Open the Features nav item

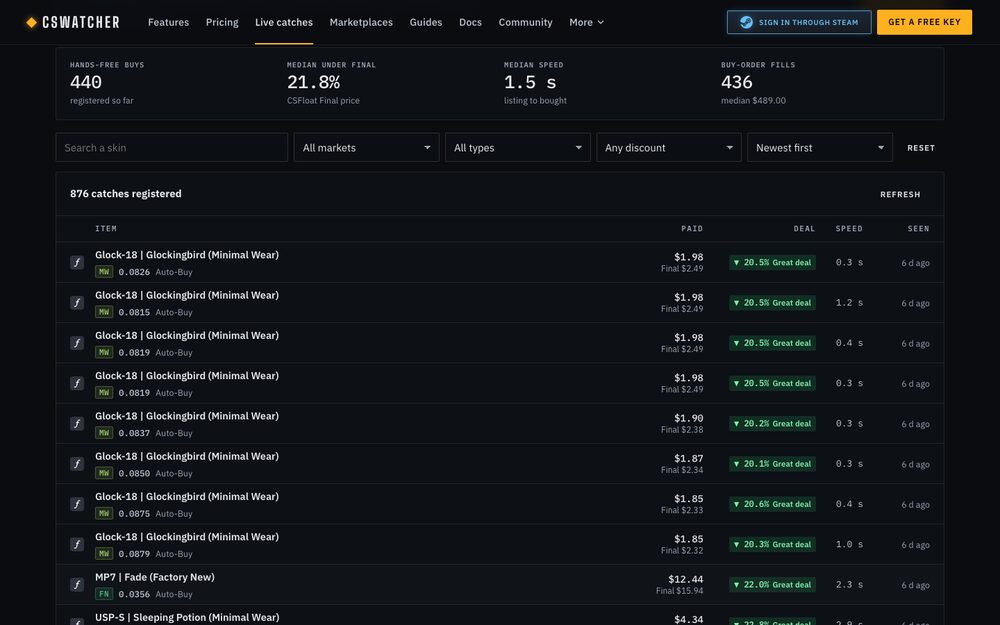tap(168, 22)
